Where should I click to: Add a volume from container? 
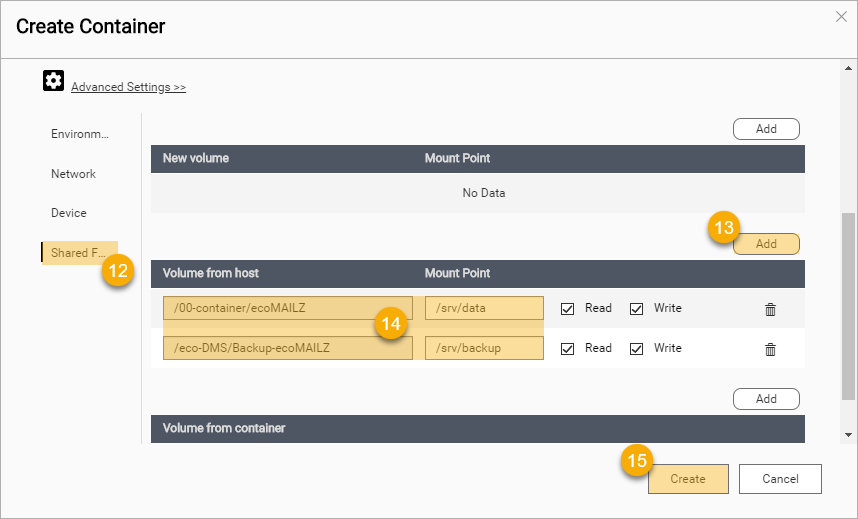click(766, 399)
